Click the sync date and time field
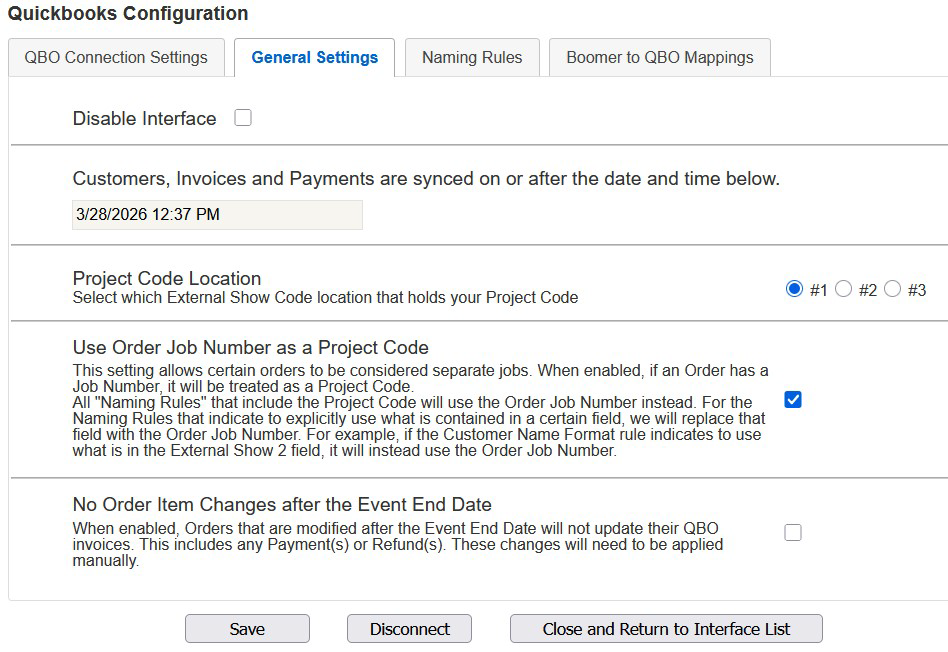This screenshot has width=948, height=652. pyautogui.click(x=217, y=215)
